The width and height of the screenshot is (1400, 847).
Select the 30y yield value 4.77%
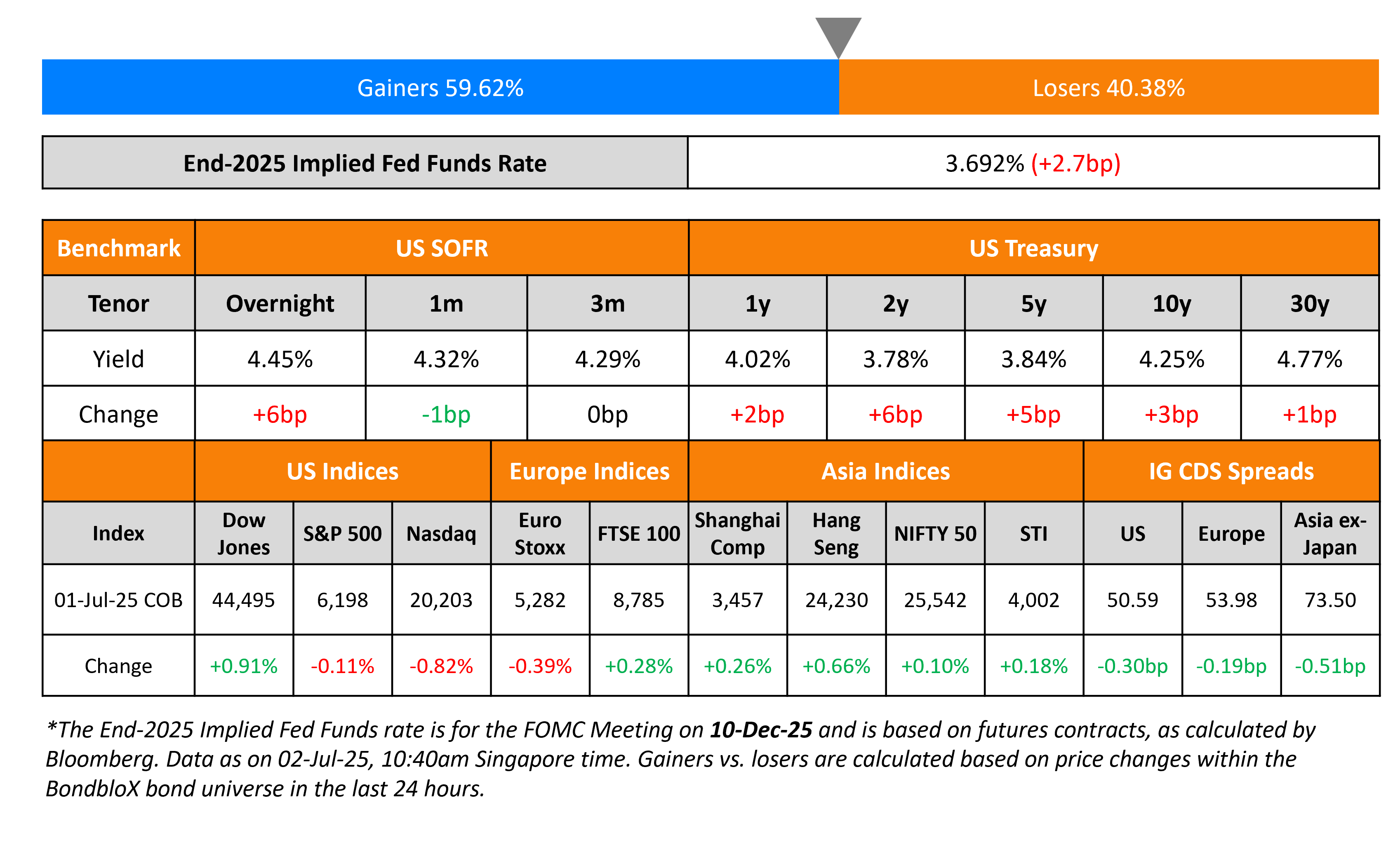click(1310, 359)
